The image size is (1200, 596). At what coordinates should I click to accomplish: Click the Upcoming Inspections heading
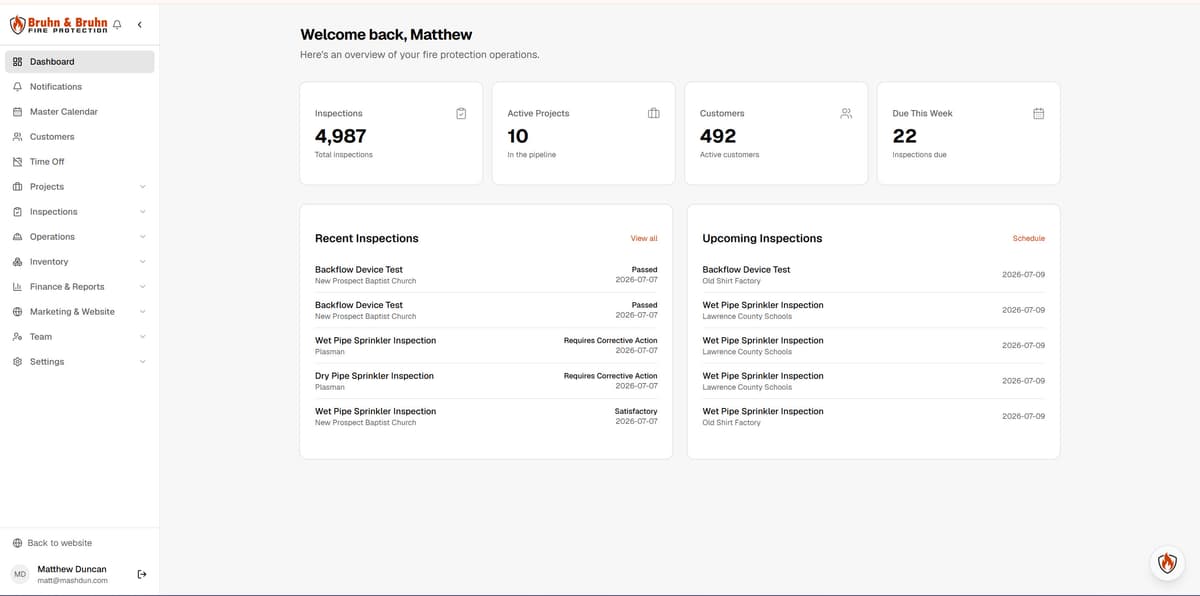(x=762, y=238)
